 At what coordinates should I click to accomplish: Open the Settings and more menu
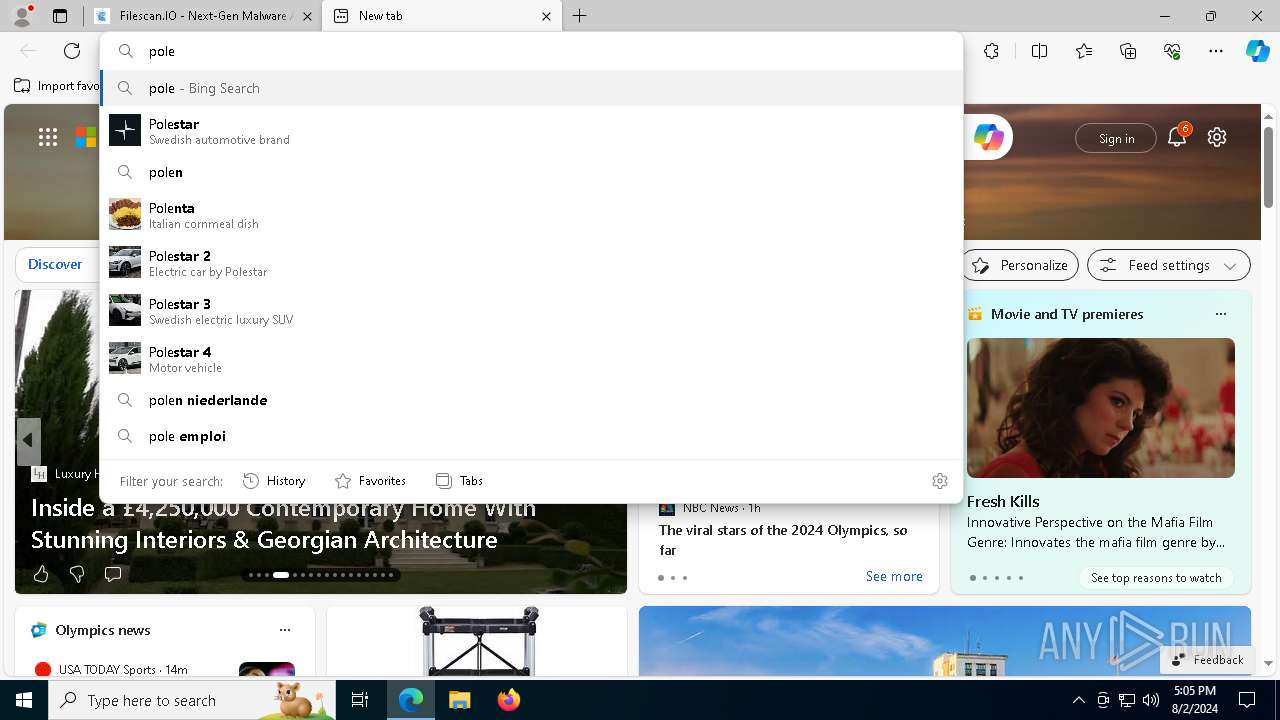[x=1216, y=51]
